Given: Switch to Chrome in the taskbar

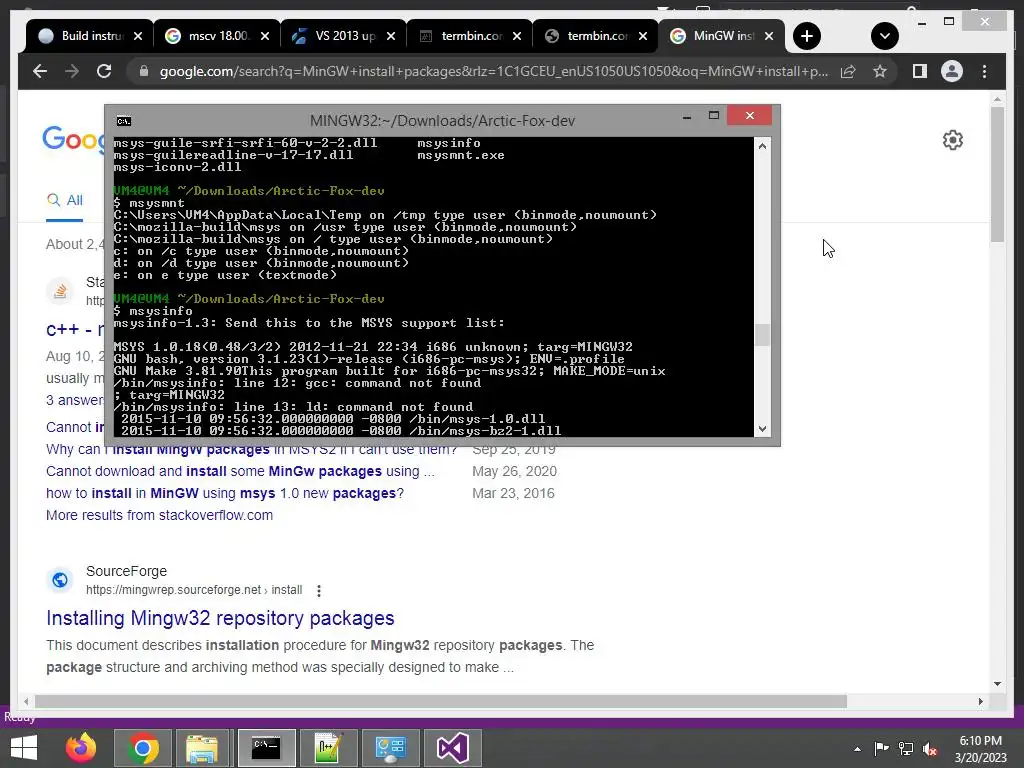Looking at the screenshot, I should [x=143, y=748].
